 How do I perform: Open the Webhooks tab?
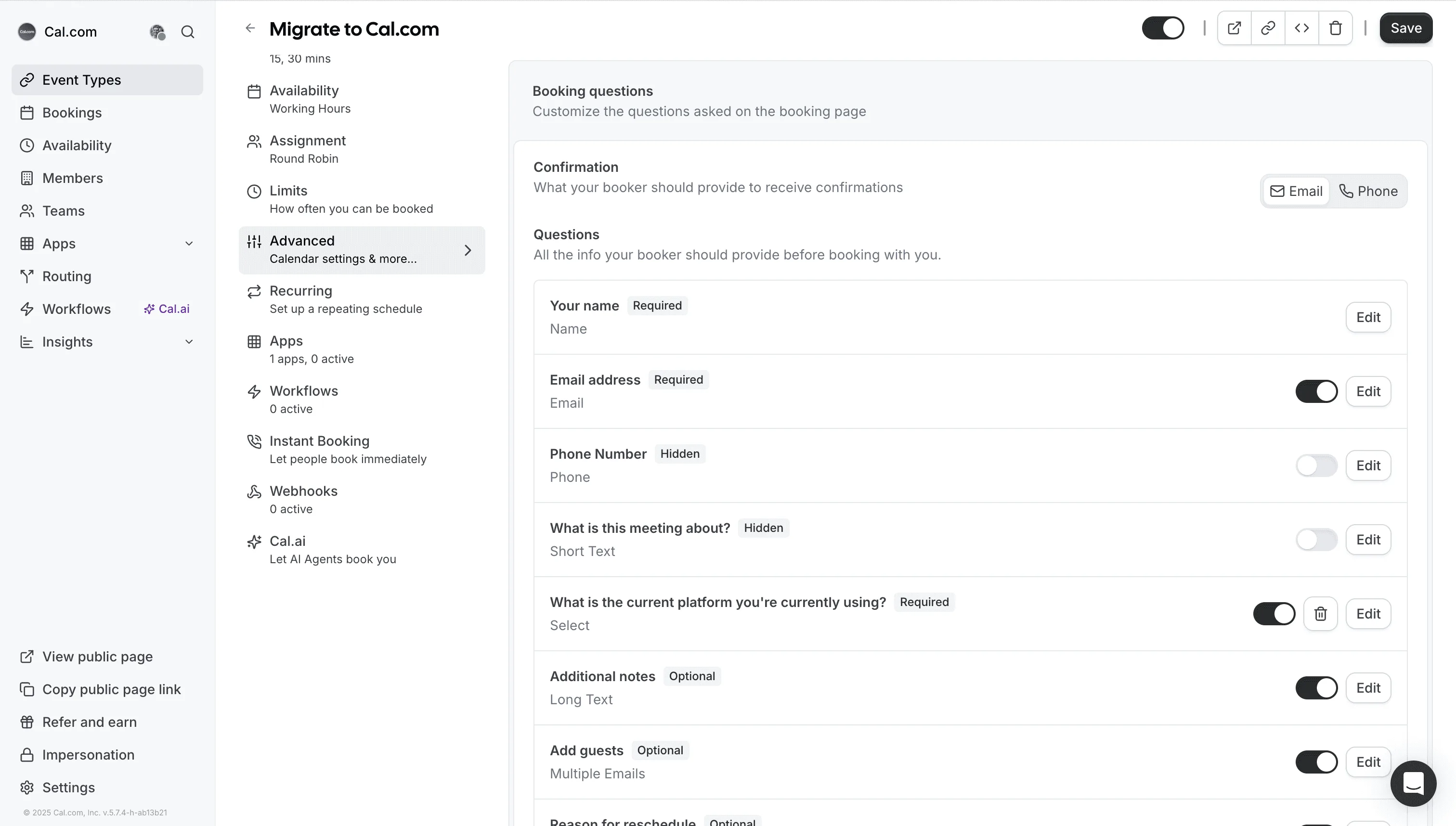pyautogui.click(x=362, y=500)
